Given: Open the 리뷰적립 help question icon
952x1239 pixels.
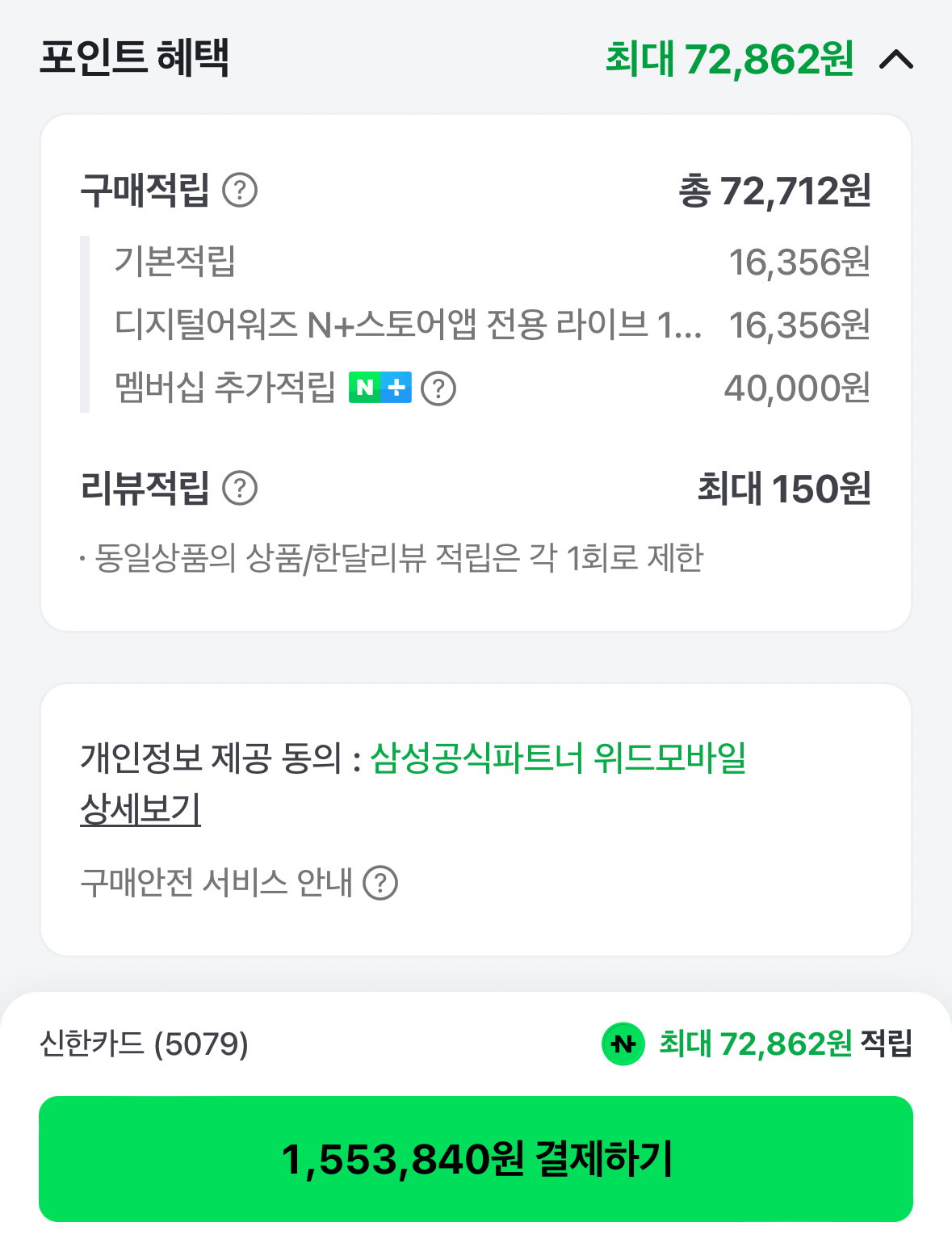Looking at the screenshot, I should pyautogui.click(x=240, y=488).
